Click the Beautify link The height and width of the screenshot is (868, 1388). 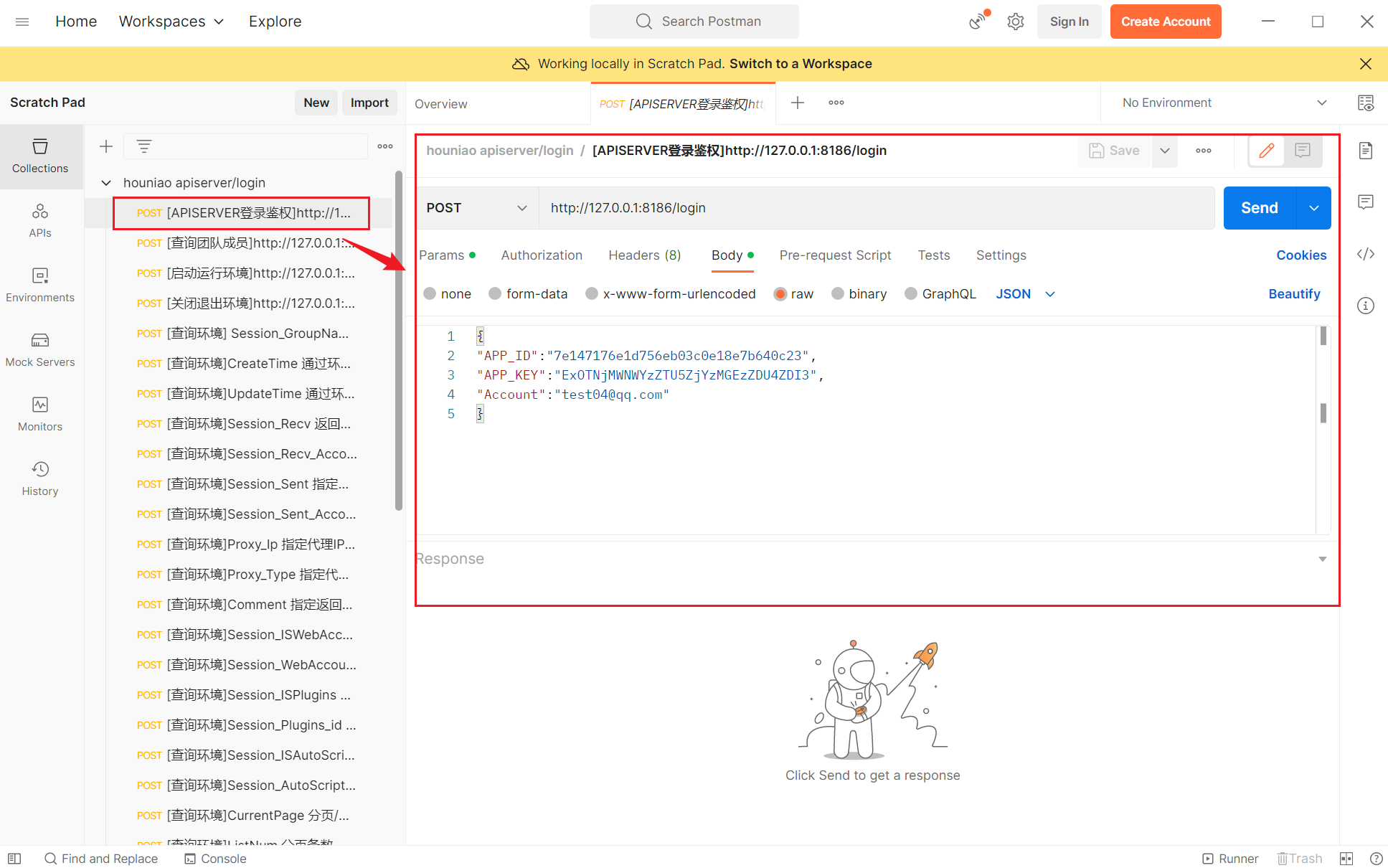point(1294,294)
